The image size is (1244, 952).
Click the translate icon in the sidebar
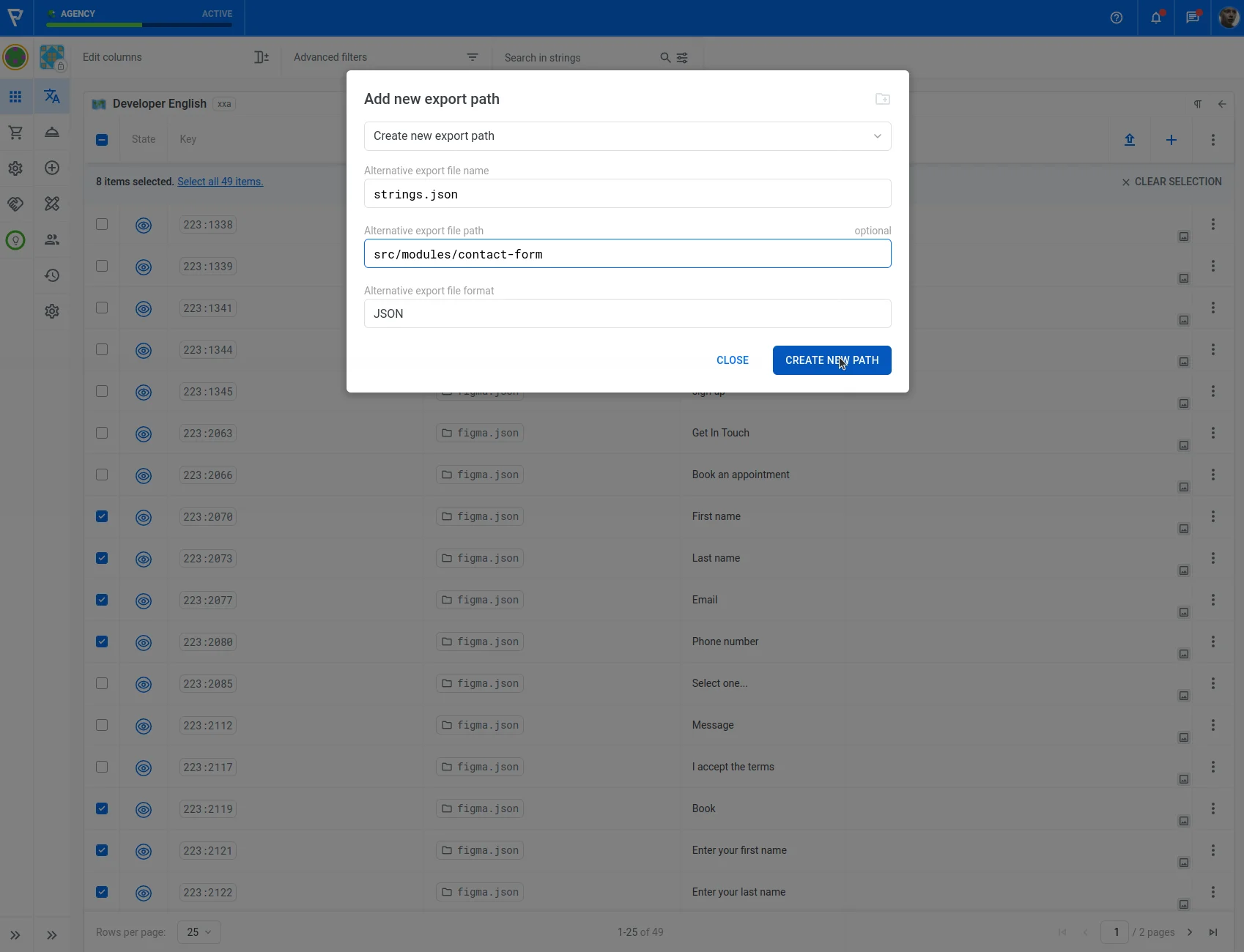[52, 96]
